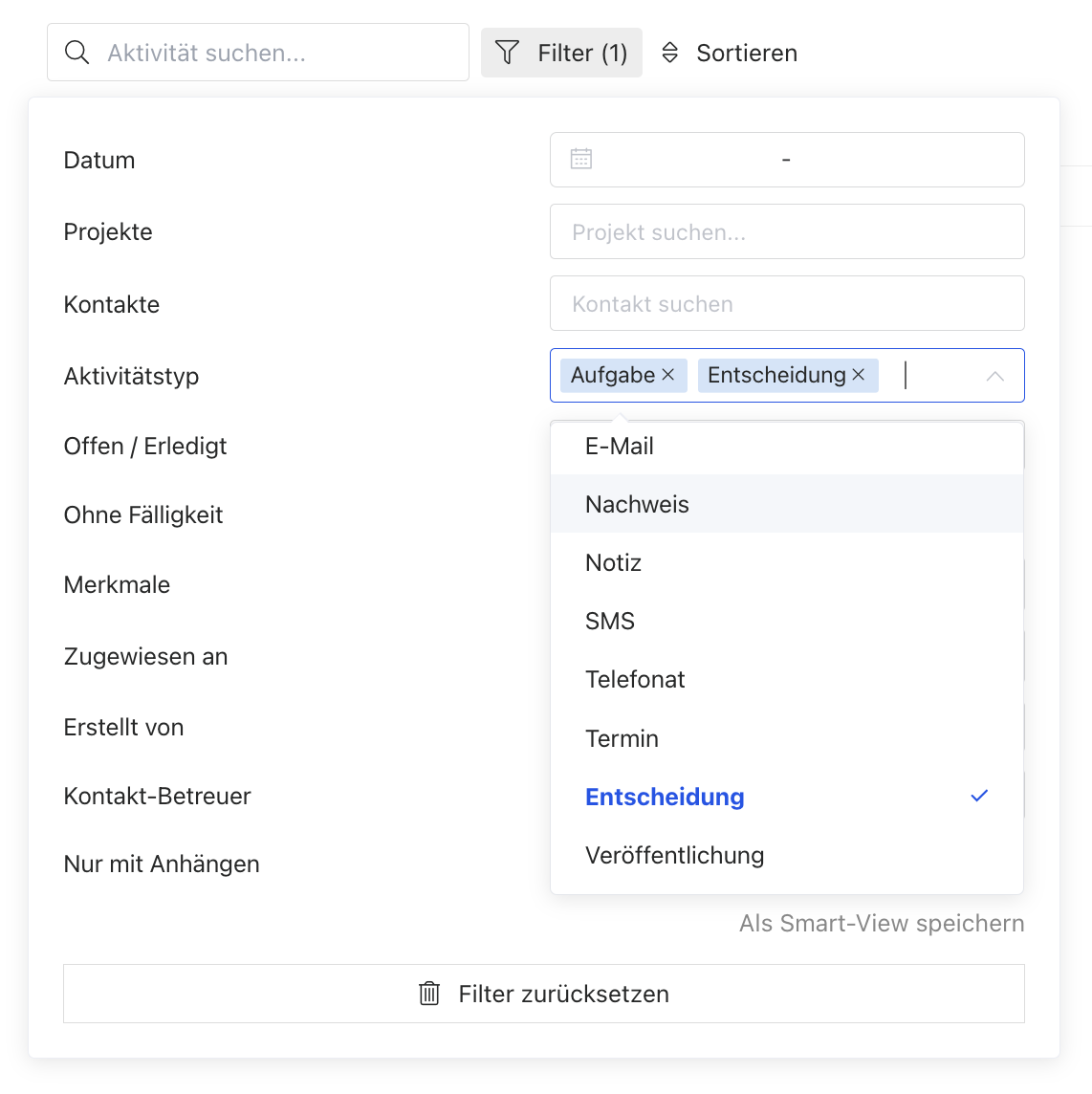Click the calendar icon in Datum field
1092x1094 pixels.
[581, 159]
